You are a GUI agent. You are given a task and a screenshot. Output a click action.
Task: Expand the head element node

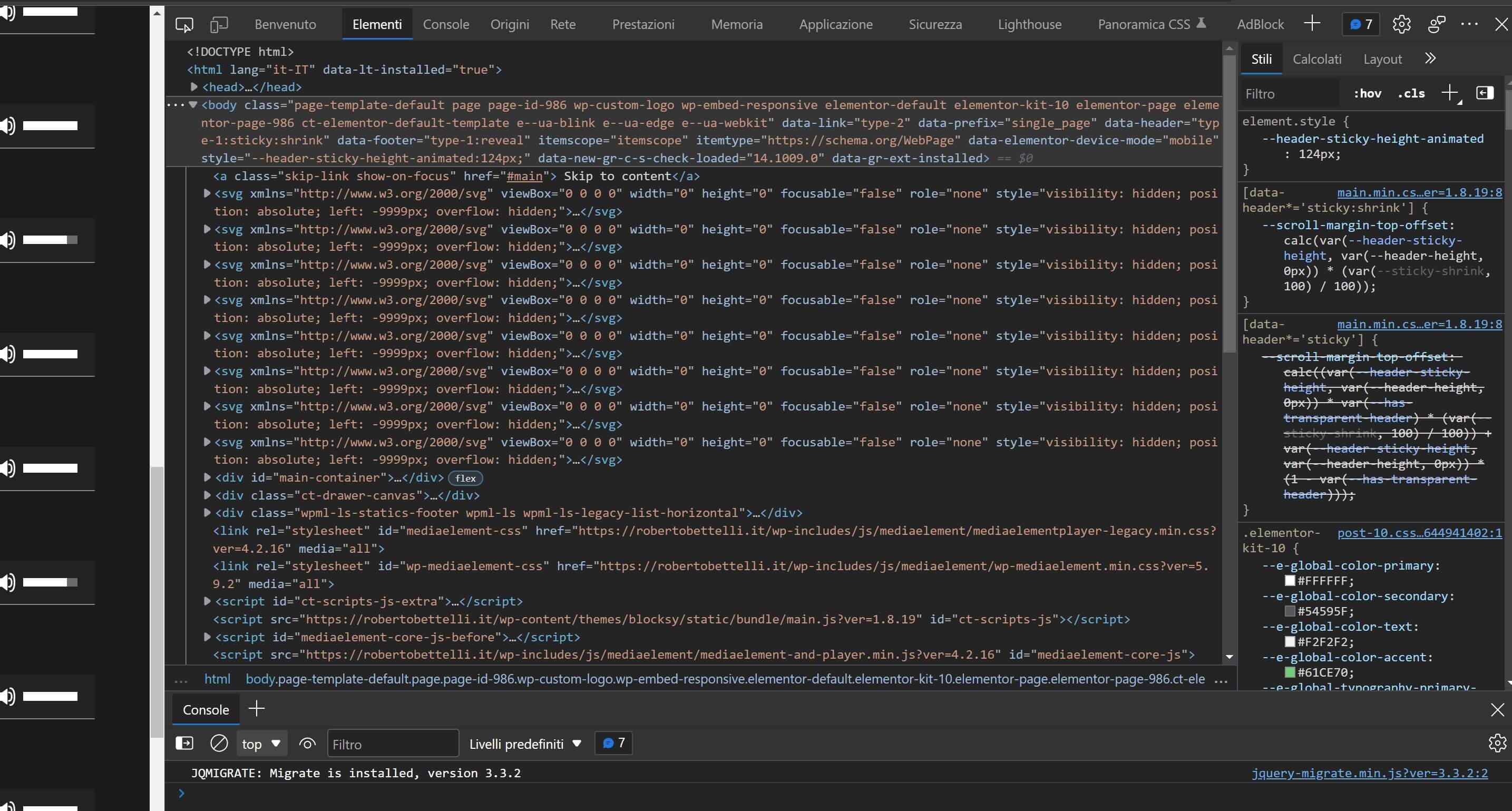[194, 87]
